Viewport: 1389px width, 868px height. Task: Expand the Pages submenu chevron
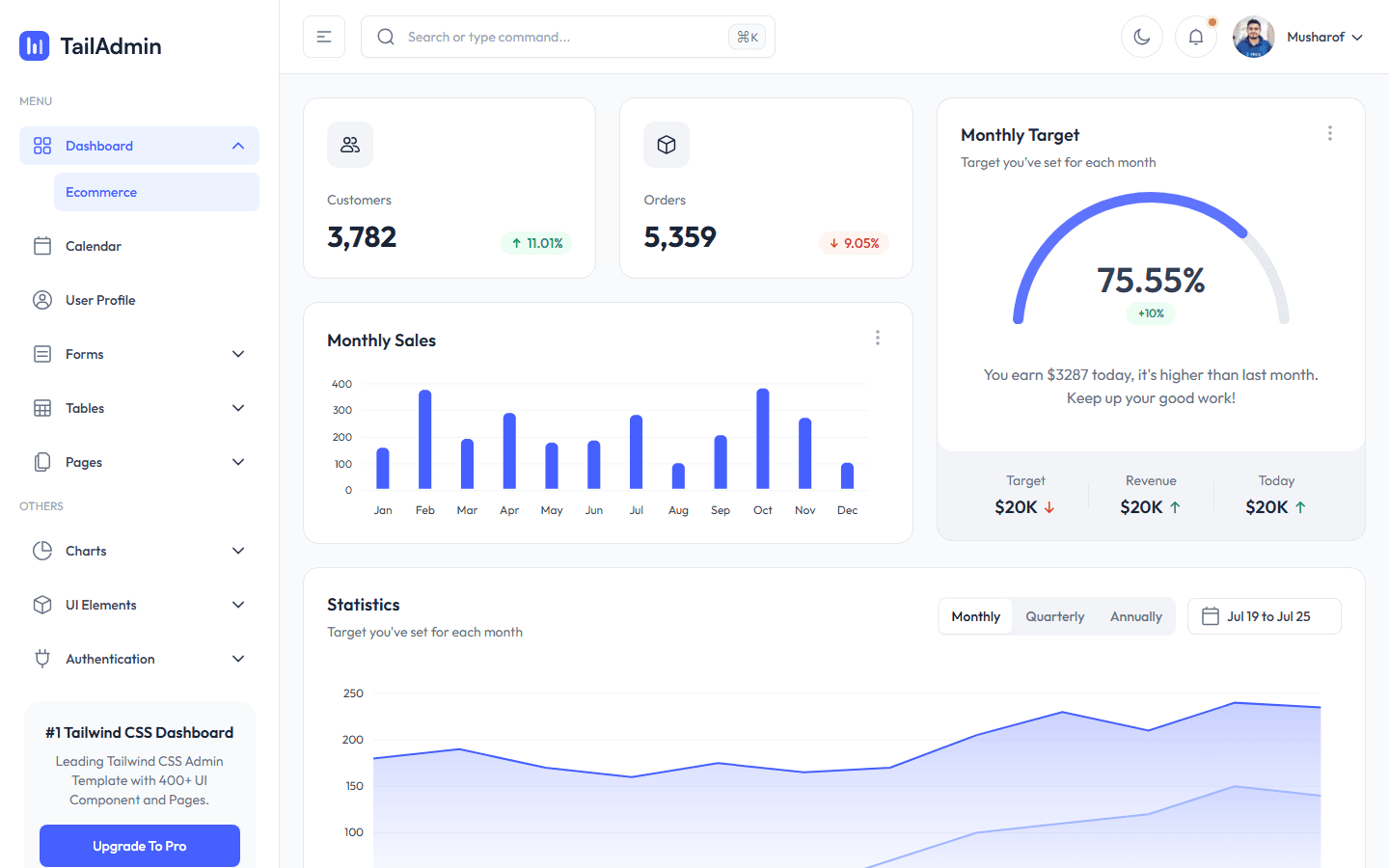coord(238,462)
